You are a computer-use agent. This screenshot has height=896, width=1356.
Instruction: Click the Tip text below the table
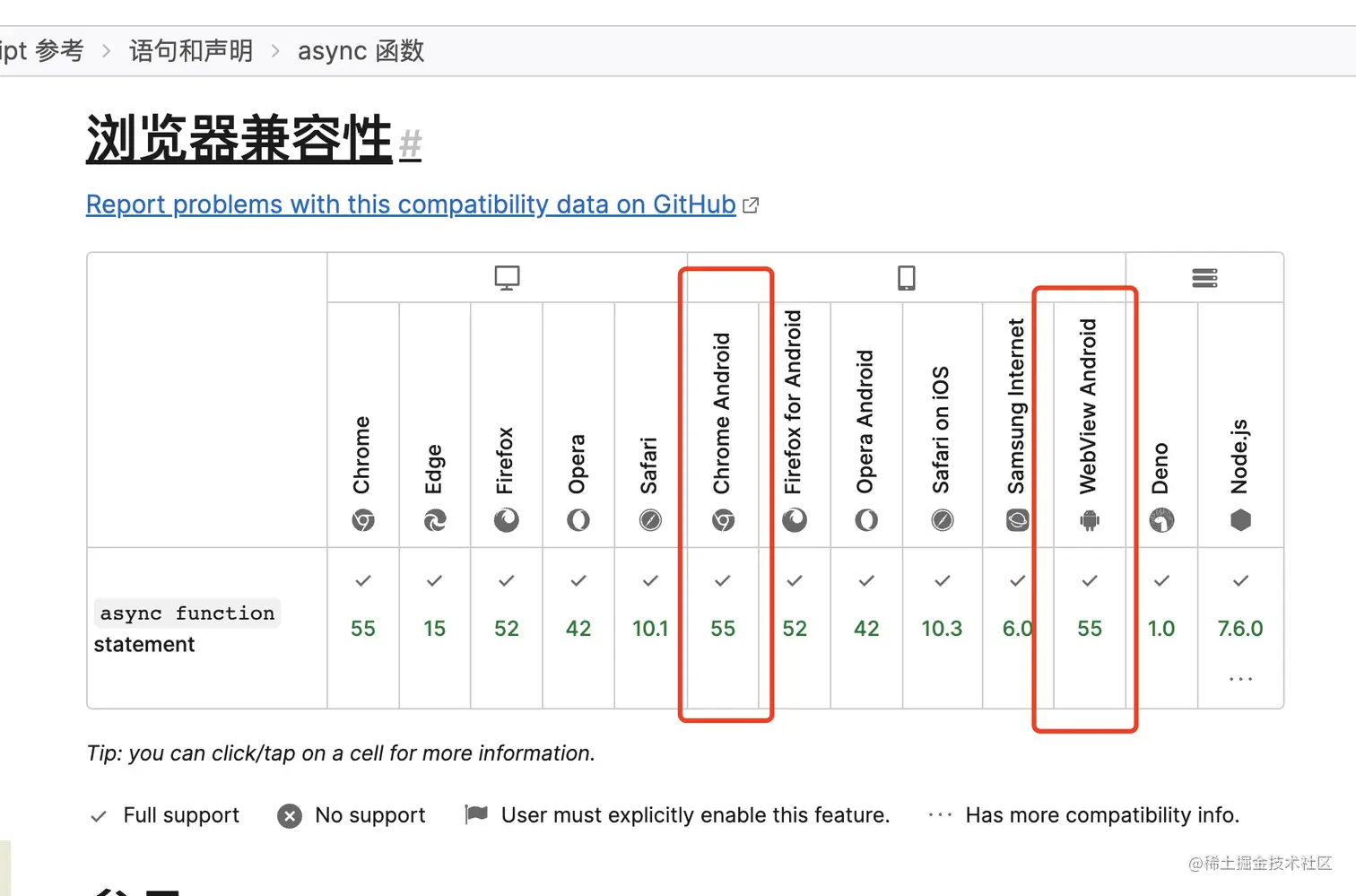click(341, 753)
